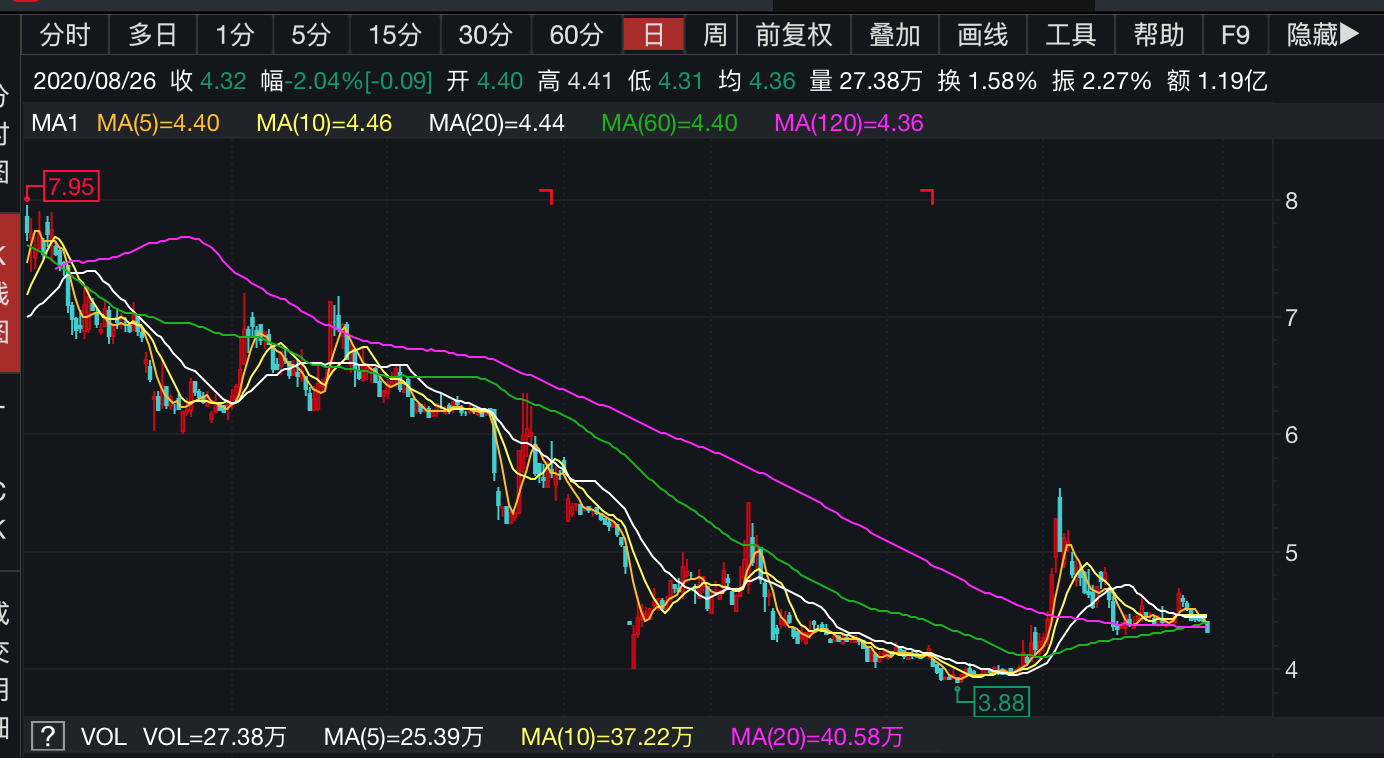Click the VOL indicator label
The width and height of the screenshot is (1384, 758).
[x=103, y=738]
